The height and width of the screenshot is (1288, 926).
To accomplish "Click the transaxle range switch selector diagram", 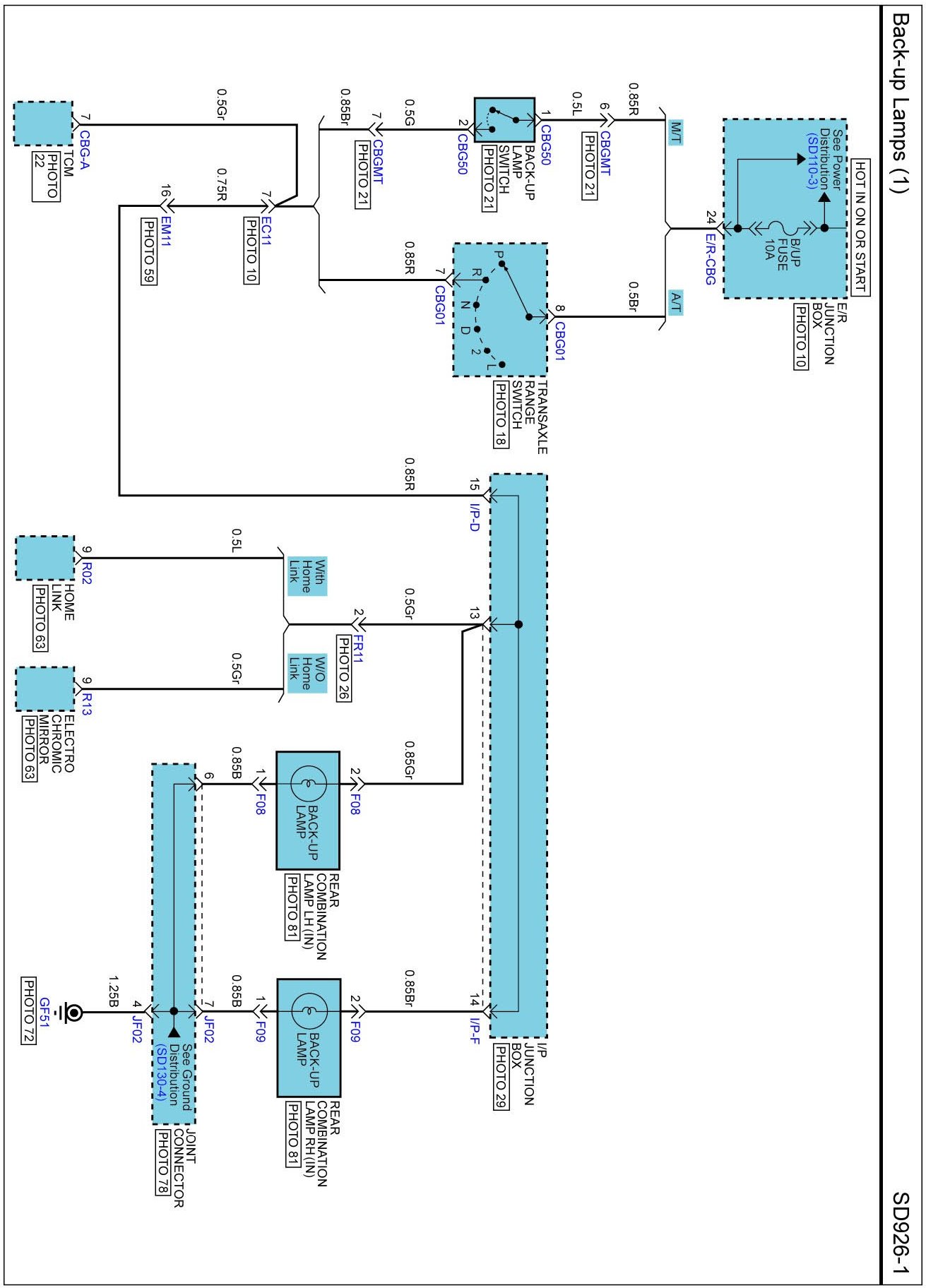I will pos(499,309).
